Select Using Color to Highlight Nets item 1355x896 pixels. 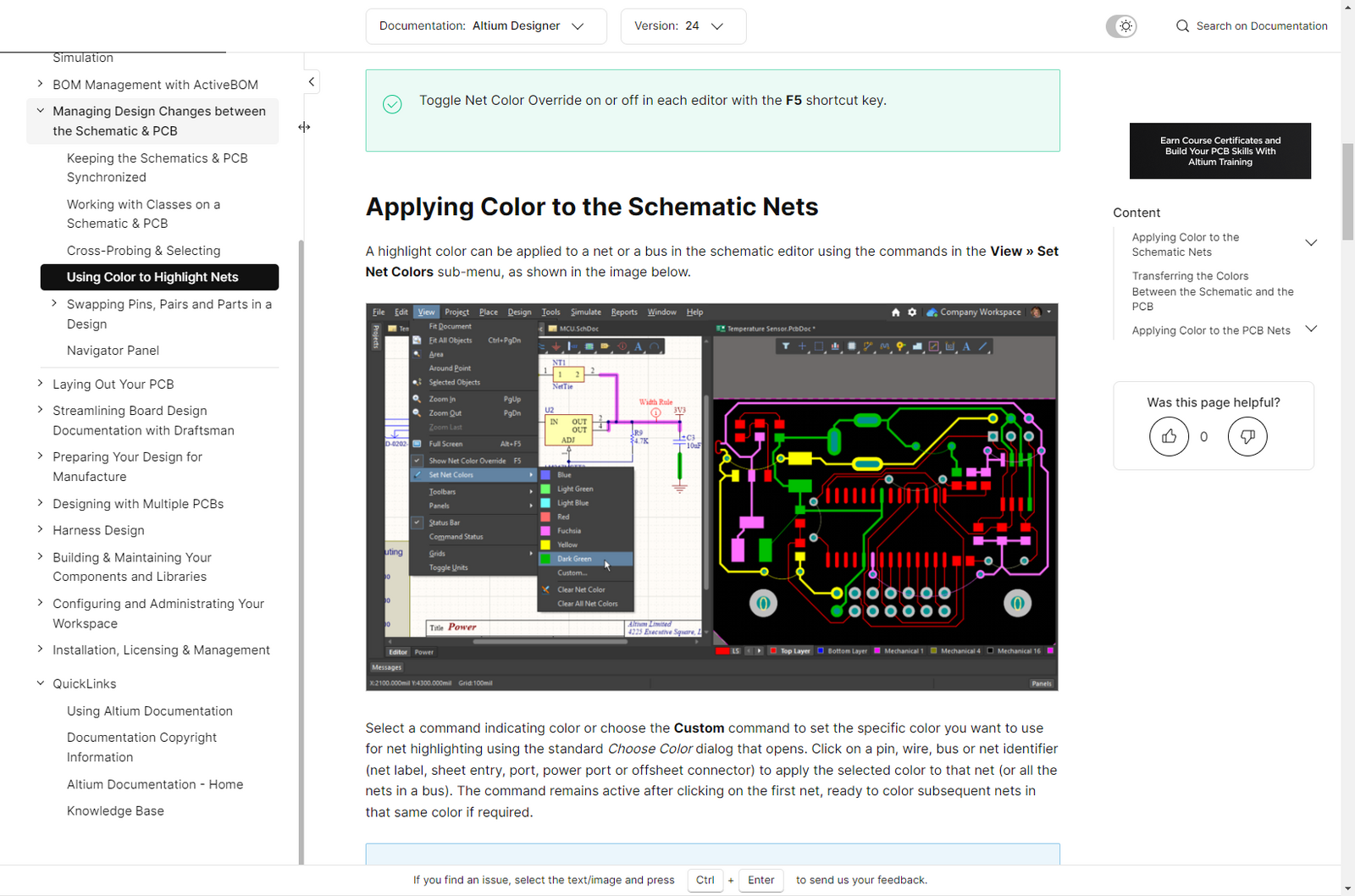159,277
